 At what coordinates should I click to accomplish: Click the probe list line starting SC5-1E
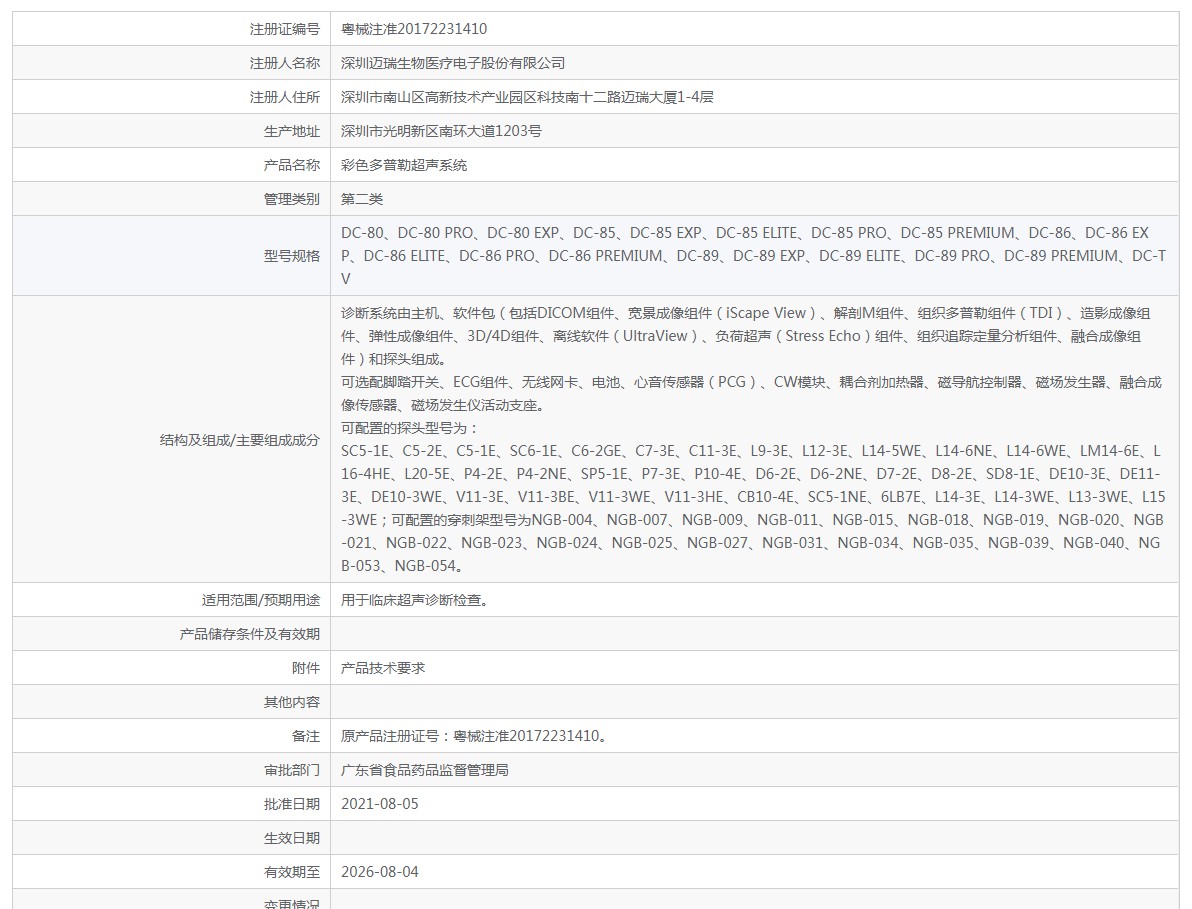(750, 451)
